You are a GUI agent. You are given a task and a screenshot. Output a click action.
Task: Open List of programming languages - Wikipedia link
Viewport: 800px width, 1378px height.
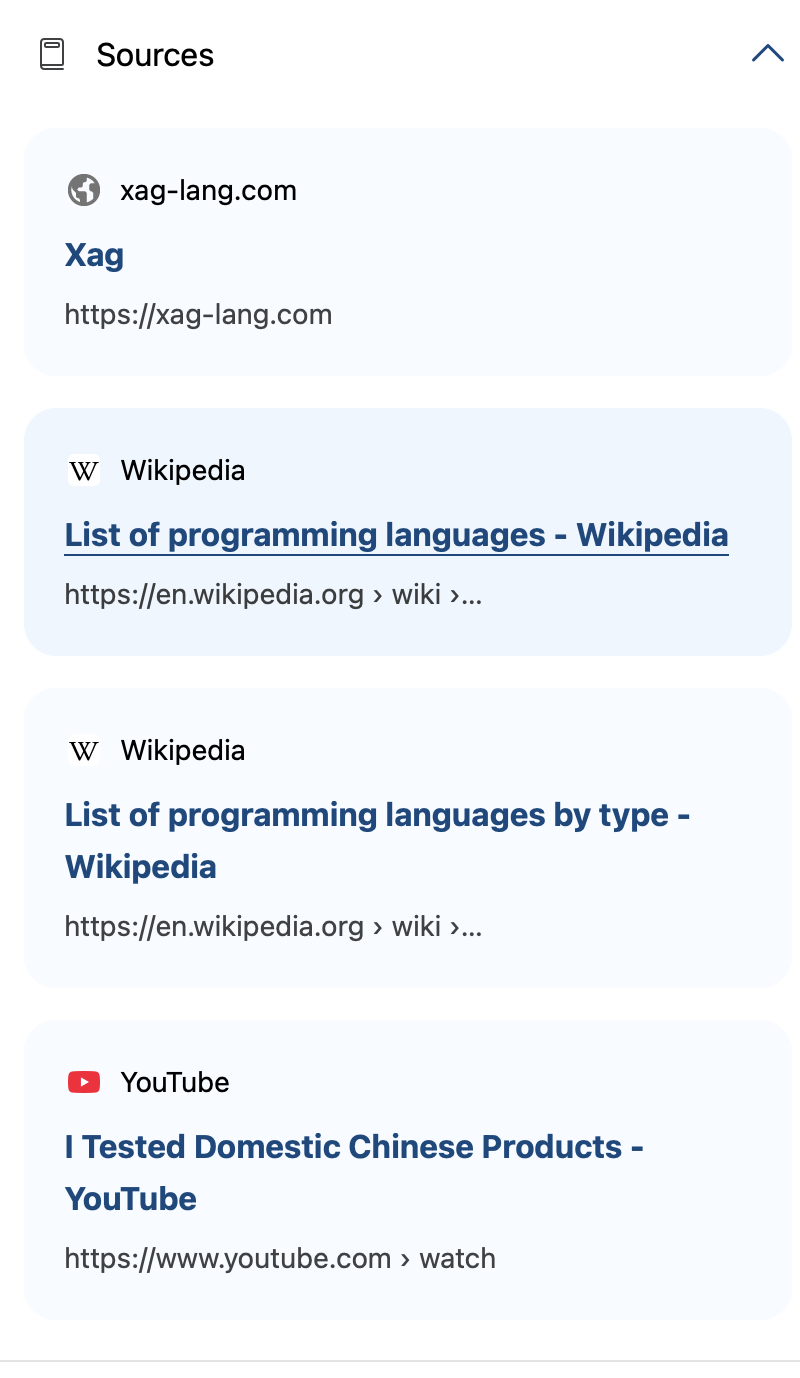396,535
